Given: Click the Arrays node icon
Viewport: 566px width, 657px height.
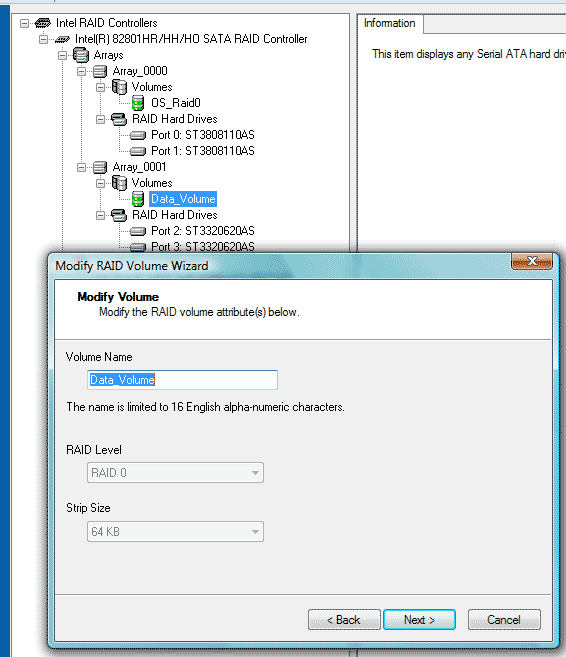Looking at the screenshot, I should [x=81, y=55].
